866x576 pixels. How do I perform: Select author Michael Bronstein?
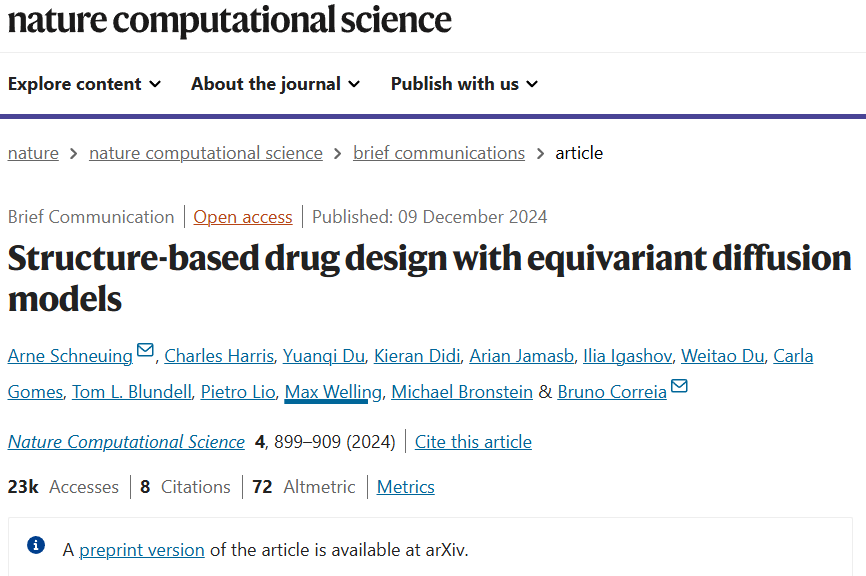(462, 392)
